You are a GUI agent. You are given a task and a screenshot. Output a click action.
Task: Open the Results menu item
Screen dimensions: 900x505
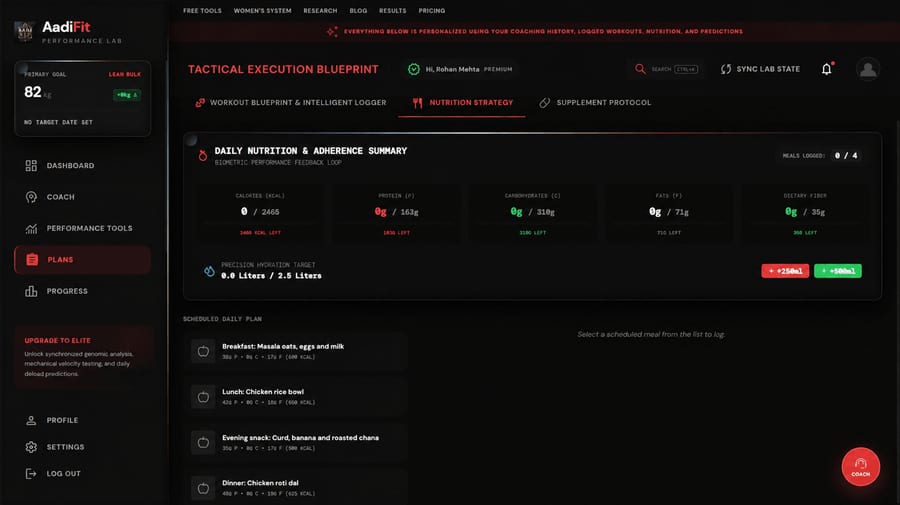pos(393,11)
